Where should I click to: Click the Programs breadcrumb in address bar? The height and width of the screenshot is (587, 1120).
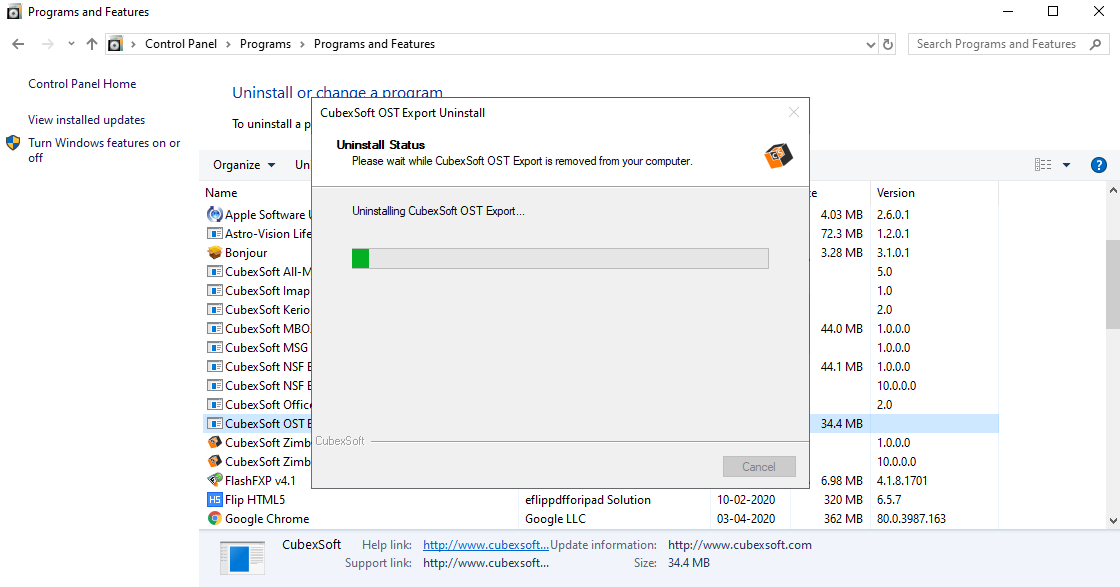click(265, 44)
